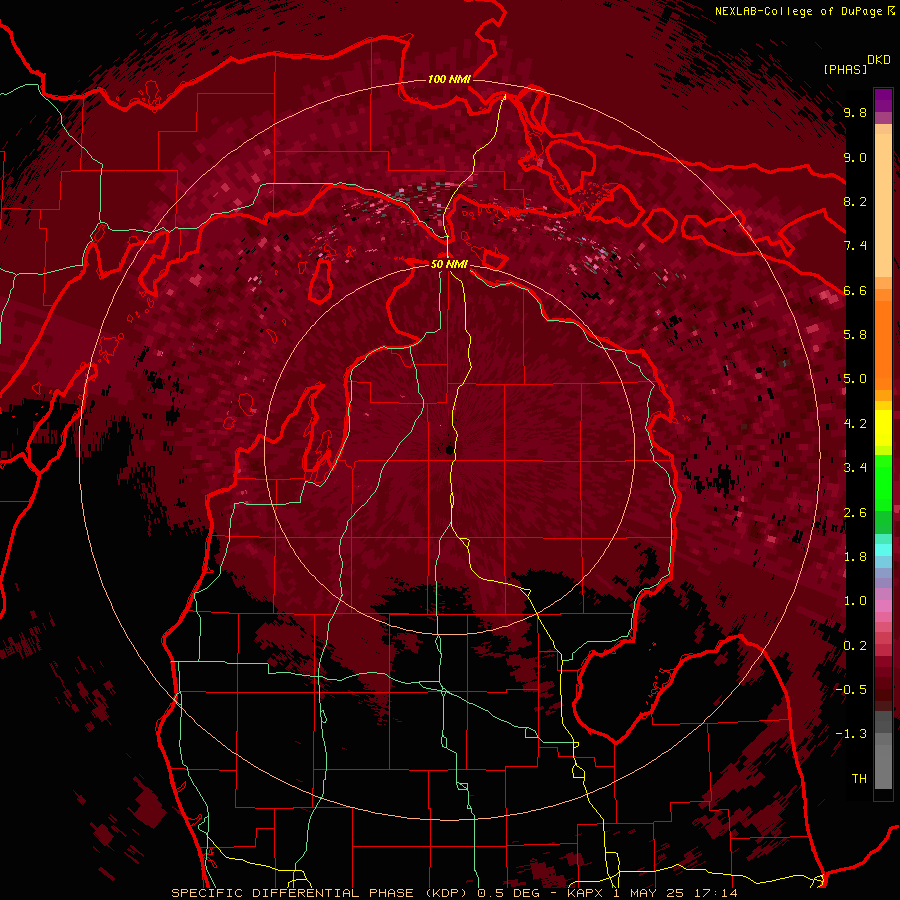Click the peach segment of the color bar
The image size is (900, 900).
pos(883,204)
